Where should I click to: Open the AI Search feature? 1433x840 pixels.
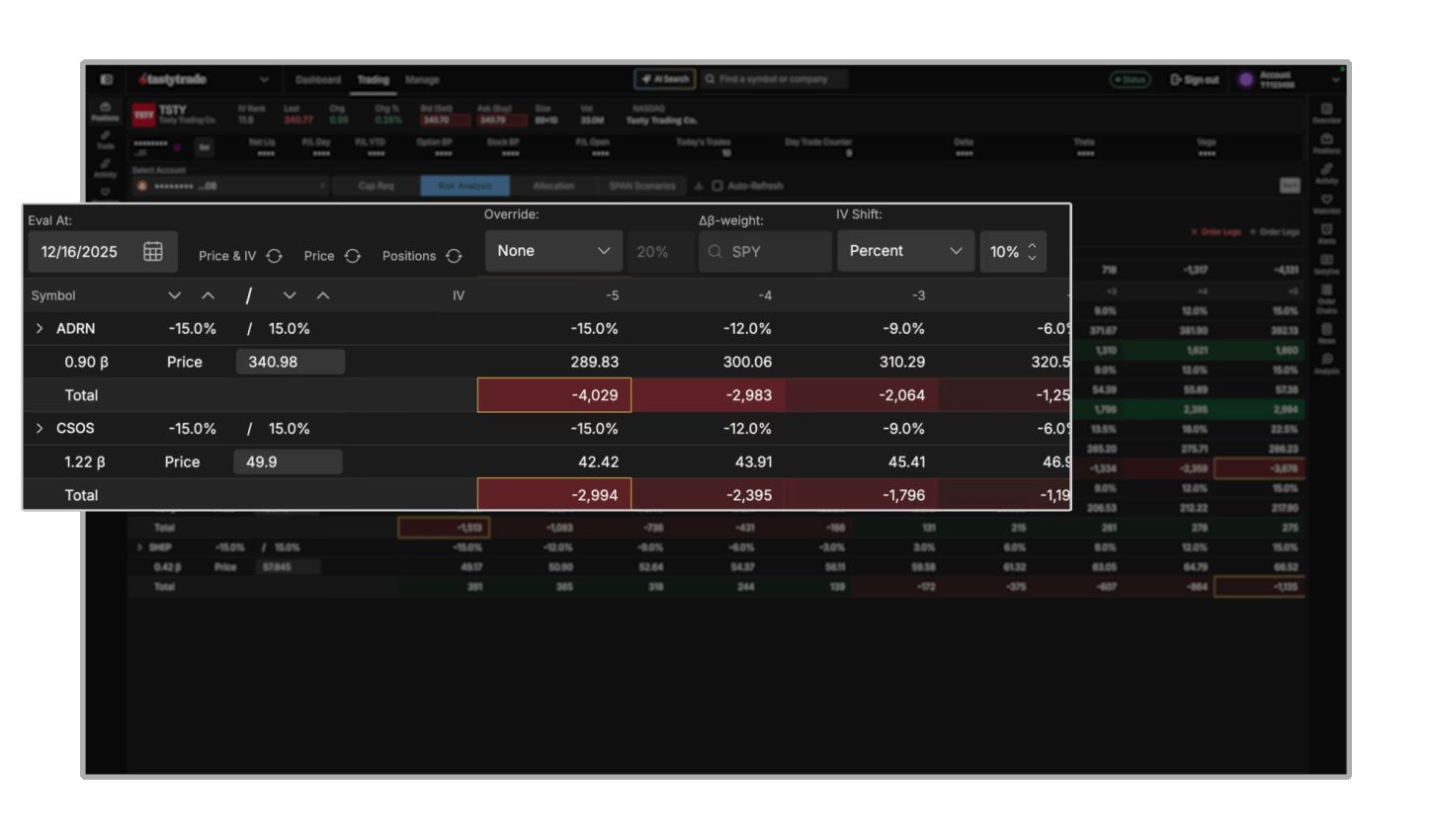pos(663,80)
